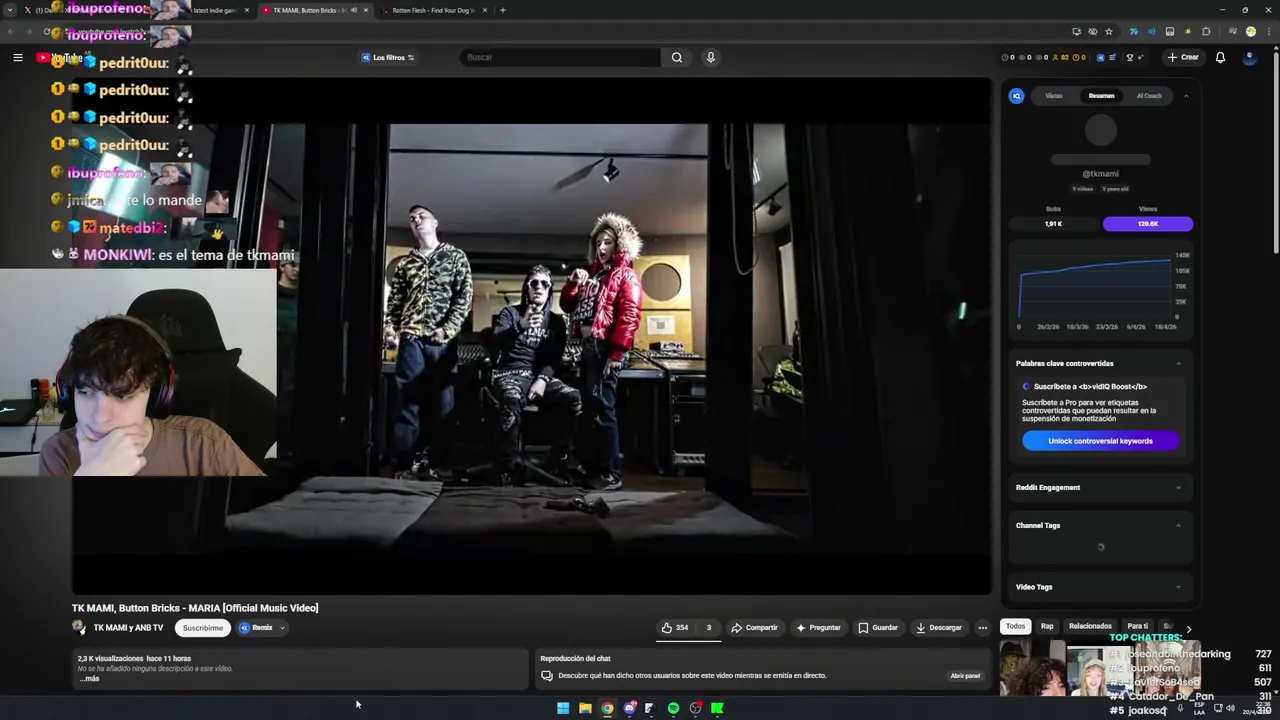Open the YouTube hamburger guide menu
The height and width of the screenshot is (720, 1280).
click(17, 58)
